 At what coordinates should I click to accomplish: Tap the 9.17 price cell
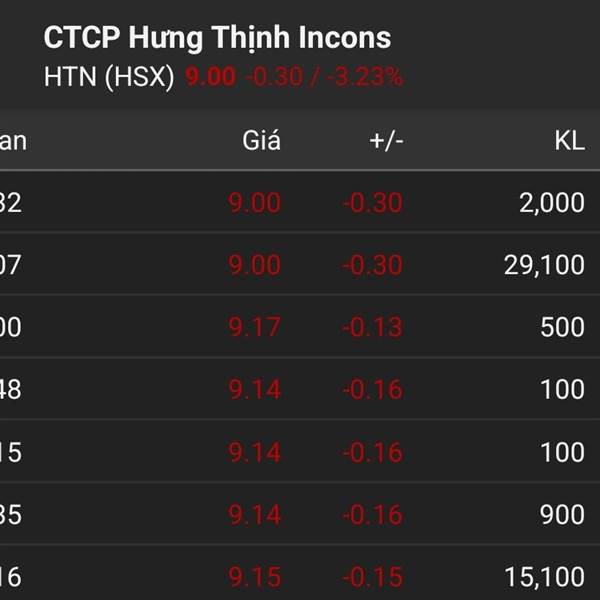(254, 327)
